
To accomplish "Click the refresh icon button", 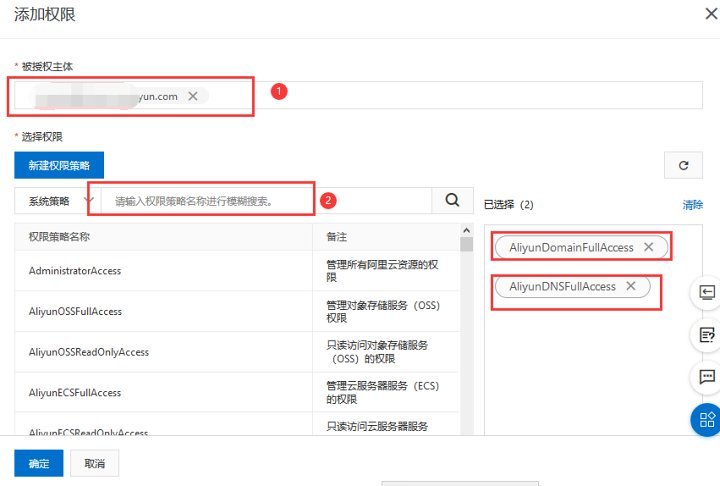I will click(x=683, y=165).
